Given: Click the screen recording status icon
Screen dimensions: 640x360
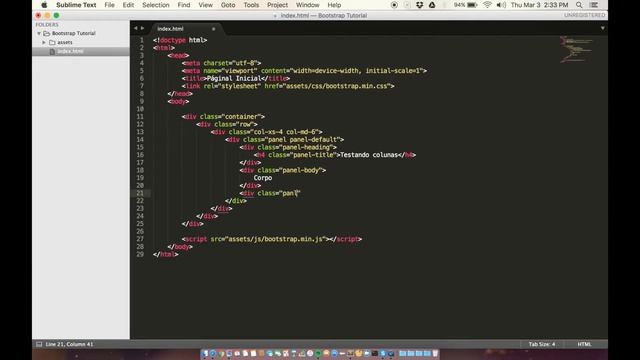Looking at the screenshot, I should click(394, 5).
